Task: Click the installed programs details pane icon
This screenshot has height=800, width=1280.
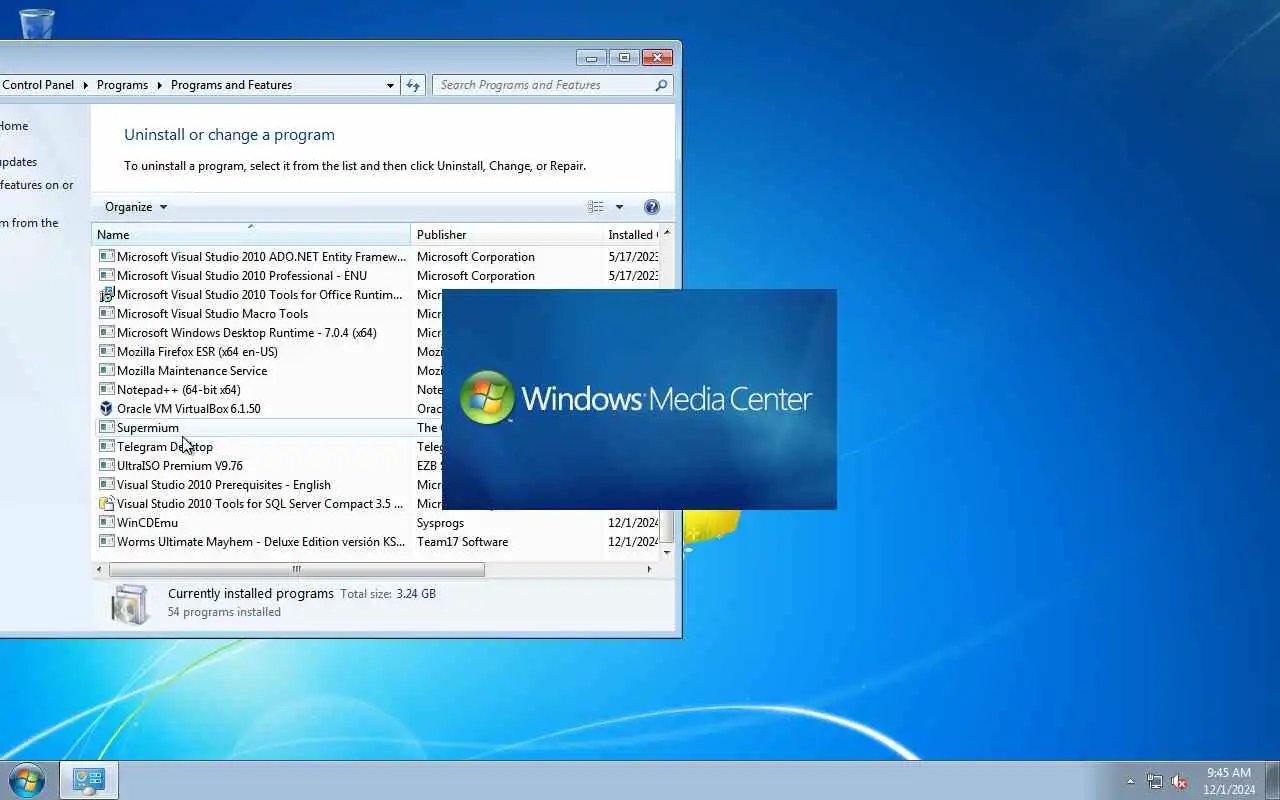Action: [x=130, y=604]
